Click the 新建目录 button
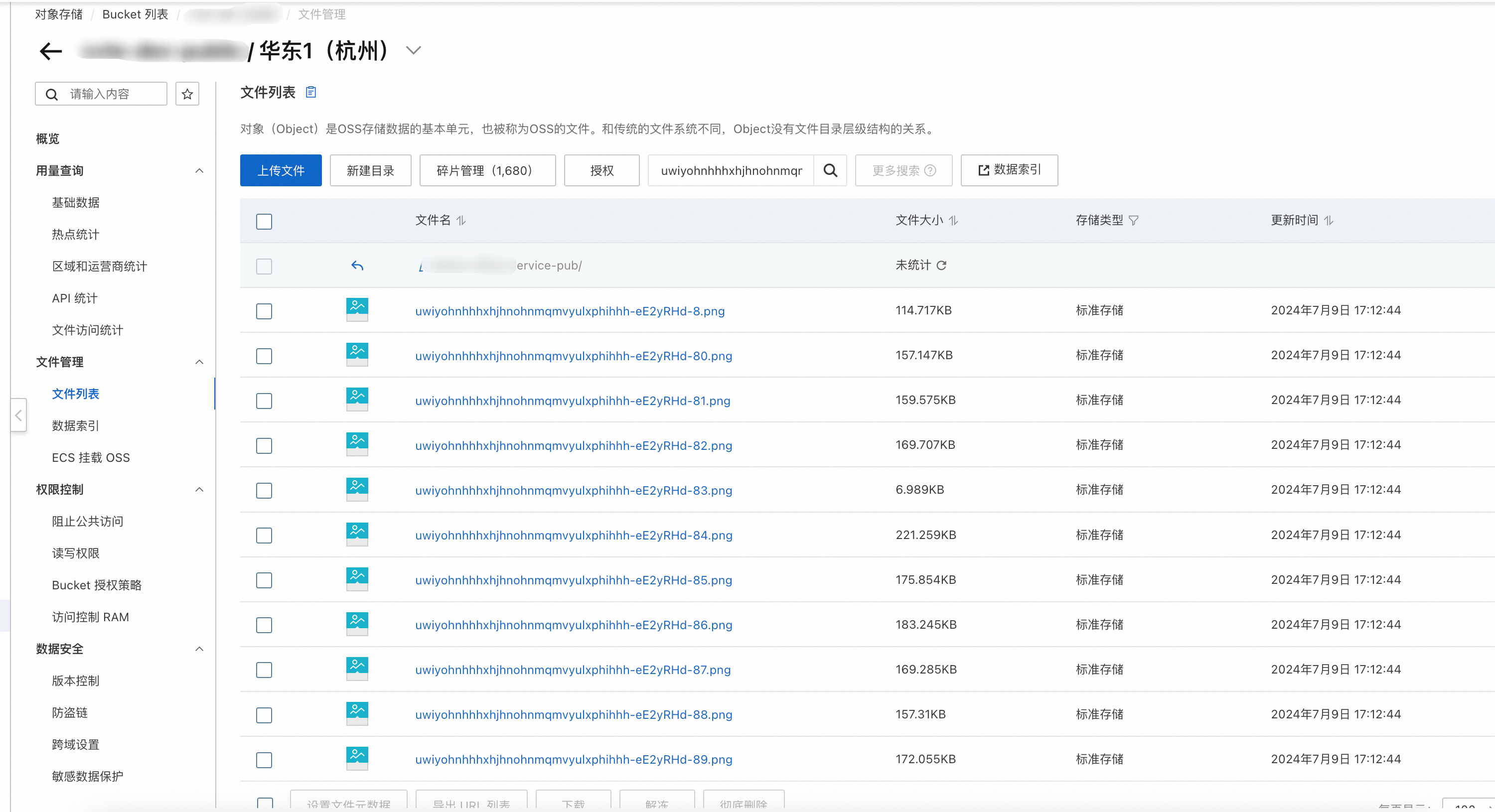Viewport: 1495px width, 812px height. point(370,170)
